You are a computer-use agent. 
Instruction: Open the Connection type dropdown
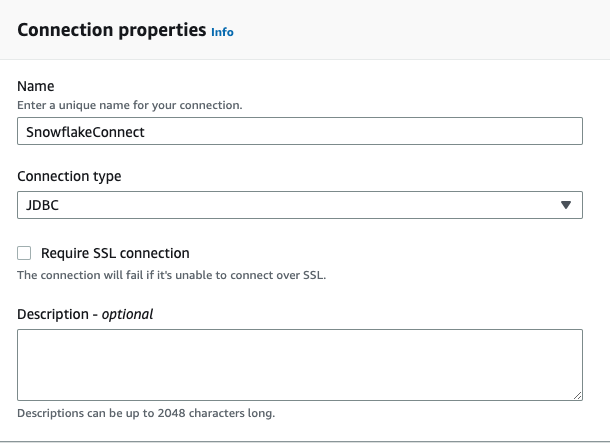pyautogui.click(x=300, y=205)
